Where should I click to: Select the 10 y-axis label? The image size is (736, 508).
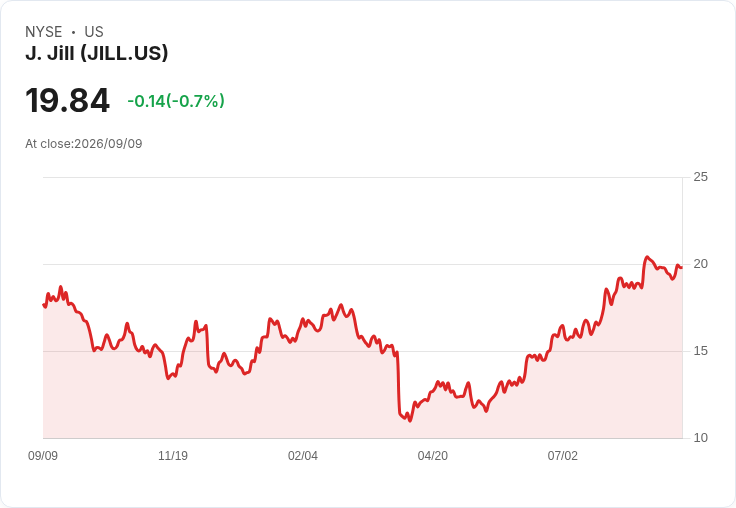coord(700,438)
